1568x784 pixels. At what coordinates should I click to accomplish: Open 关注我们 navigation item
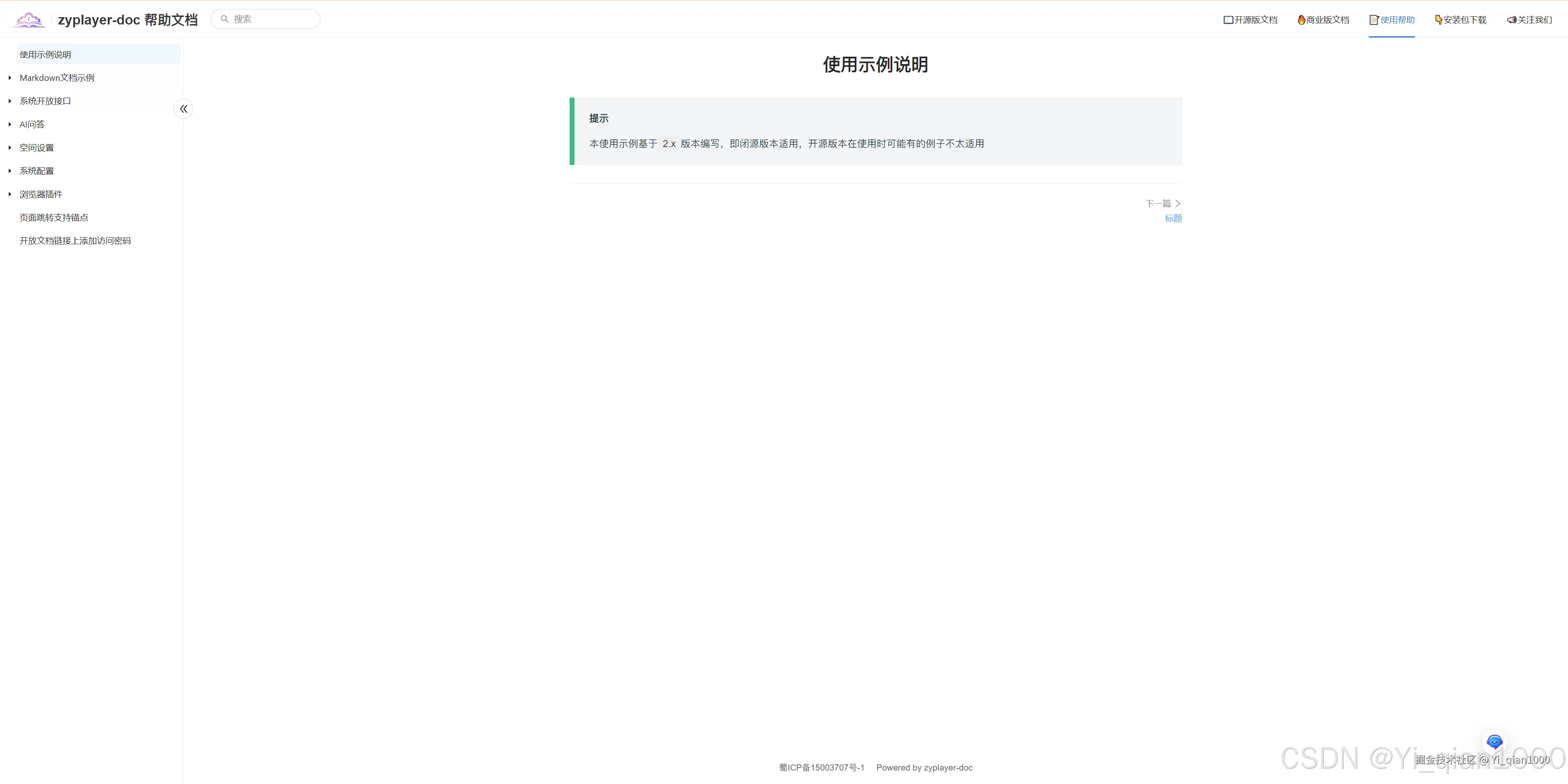point(1529,20)
